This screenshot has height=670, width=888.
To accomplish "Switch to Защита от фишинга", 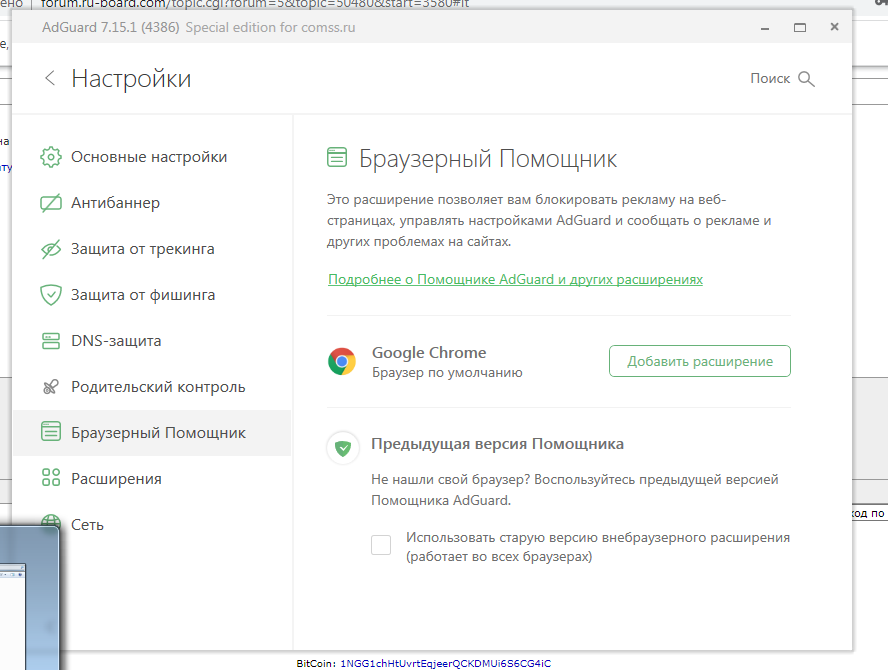I will (x=143, y=295).
